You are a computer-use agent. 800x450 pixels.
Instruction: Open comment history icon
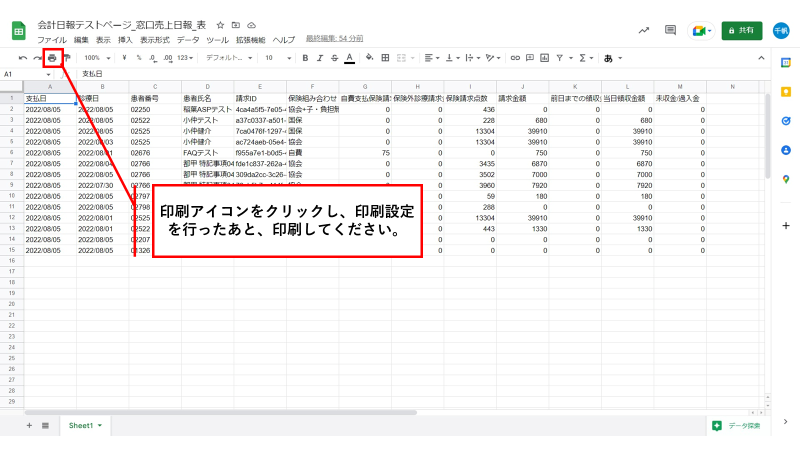pos(670,30)
